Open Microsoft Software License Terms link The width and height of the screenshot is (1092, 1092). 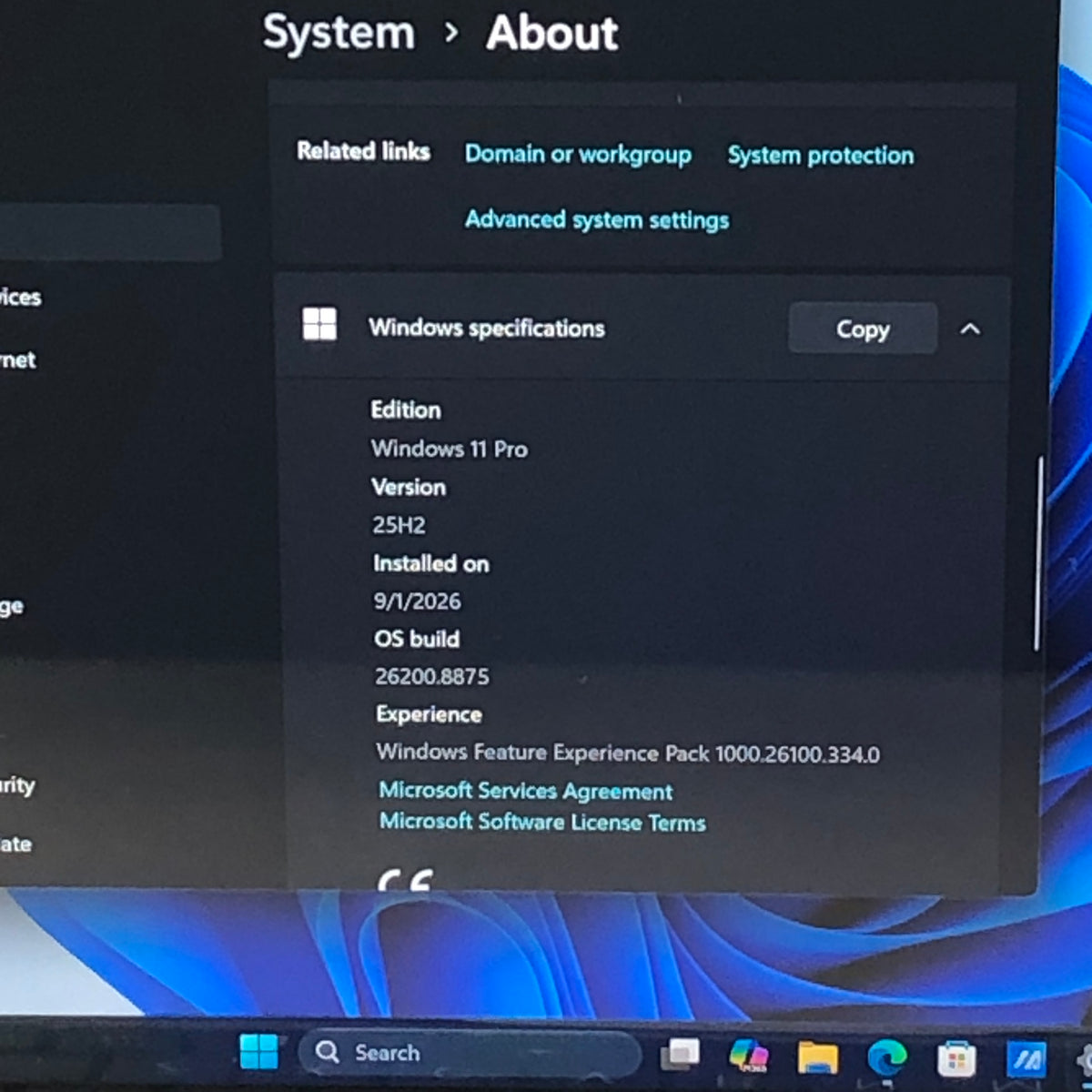pos(542,822)
